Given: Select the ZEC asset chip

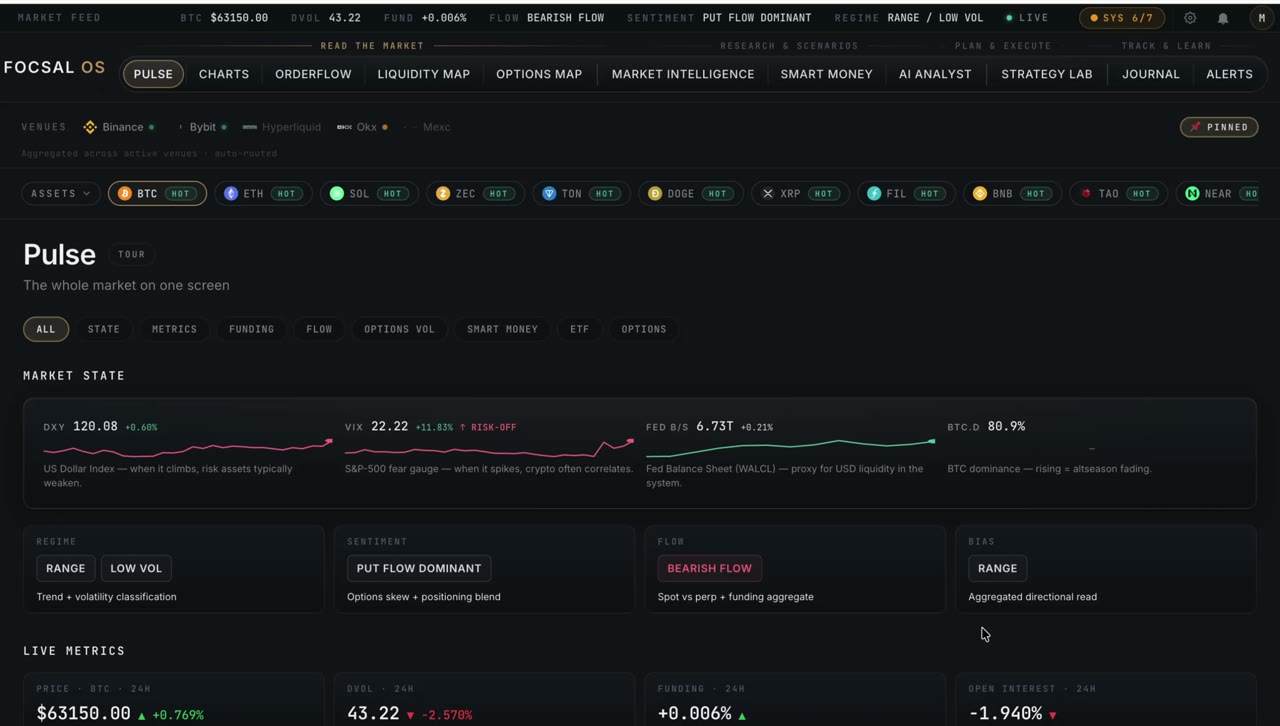Looking at the screenshot, I should click(x=475, y=193).
